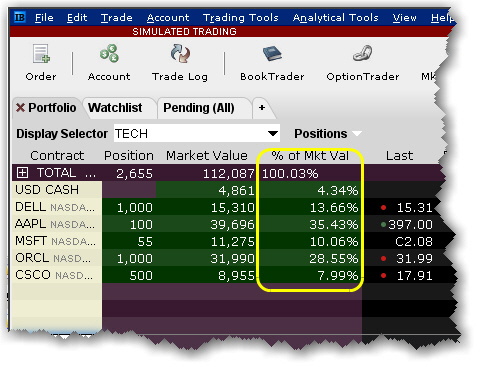This screenshot has width=480, height=367.
Task: Expand the TOTAL row
Action: (x=22, y=173)
